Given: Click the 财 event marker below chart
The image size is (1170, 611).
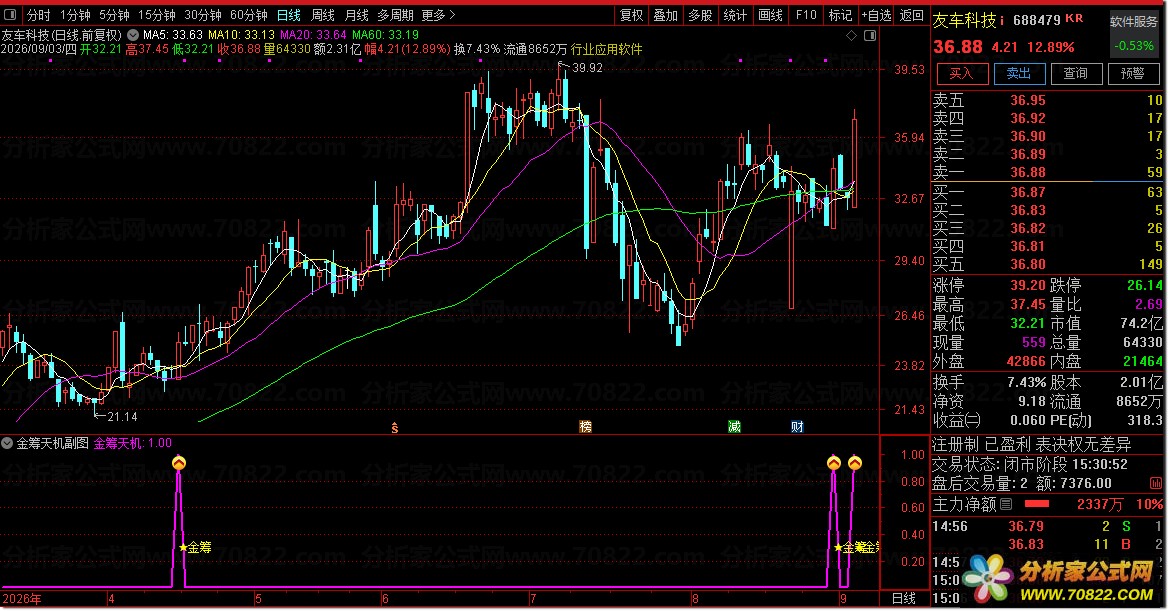Looking at the screenshot, I should pos(797,427).
